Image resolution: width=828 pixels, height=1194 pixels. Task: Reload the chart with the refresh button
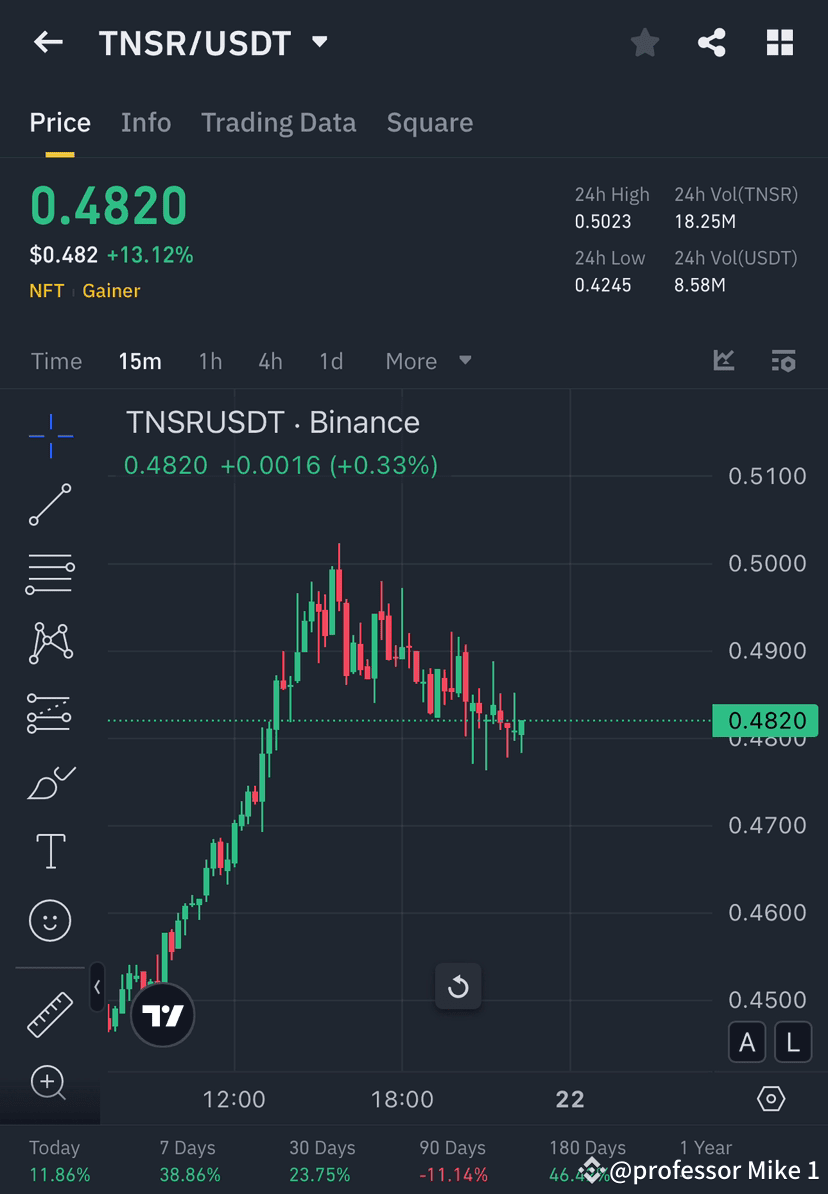[x=458, y=986]
